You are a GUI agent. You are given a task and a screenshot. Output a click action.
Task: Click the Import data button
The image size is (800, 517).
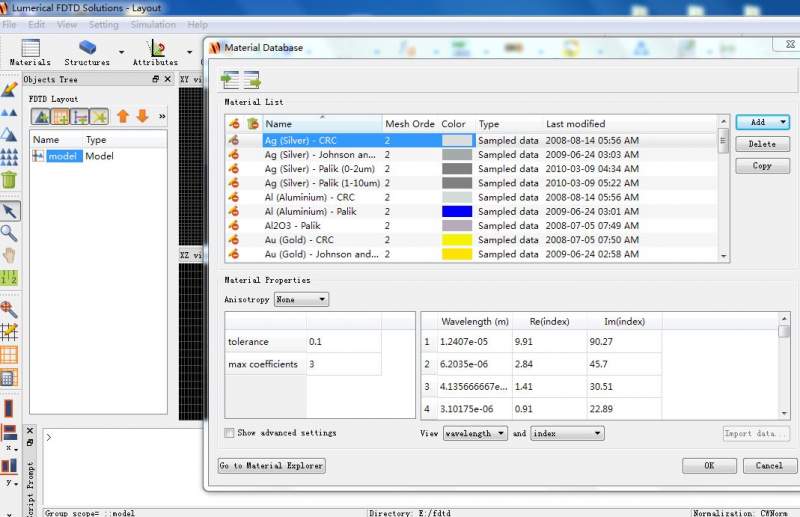click(756, 433)
